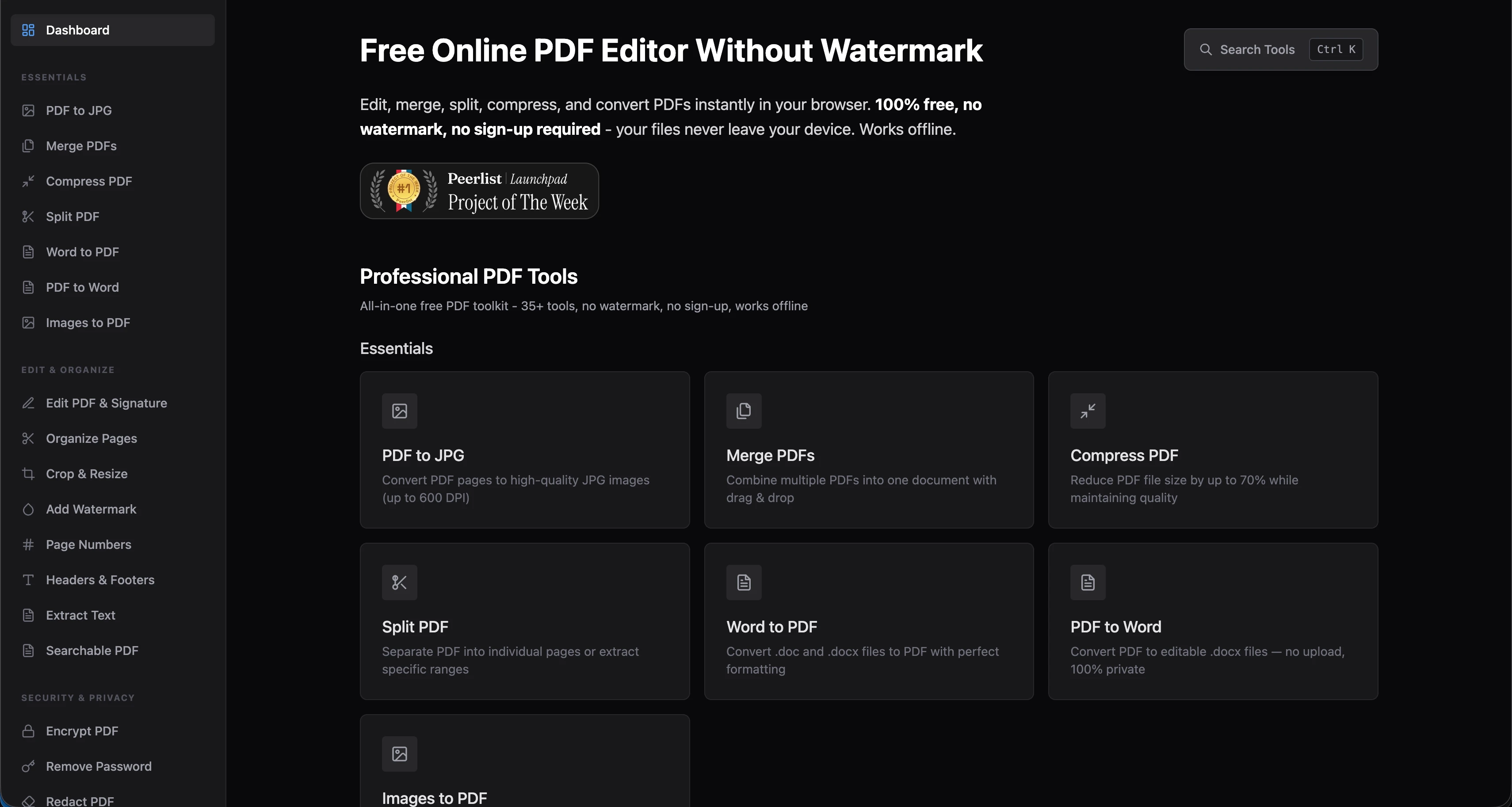Screen dimensions: 1512x807
Task: Click the Search Tools field
Action: pos(1256,49)
